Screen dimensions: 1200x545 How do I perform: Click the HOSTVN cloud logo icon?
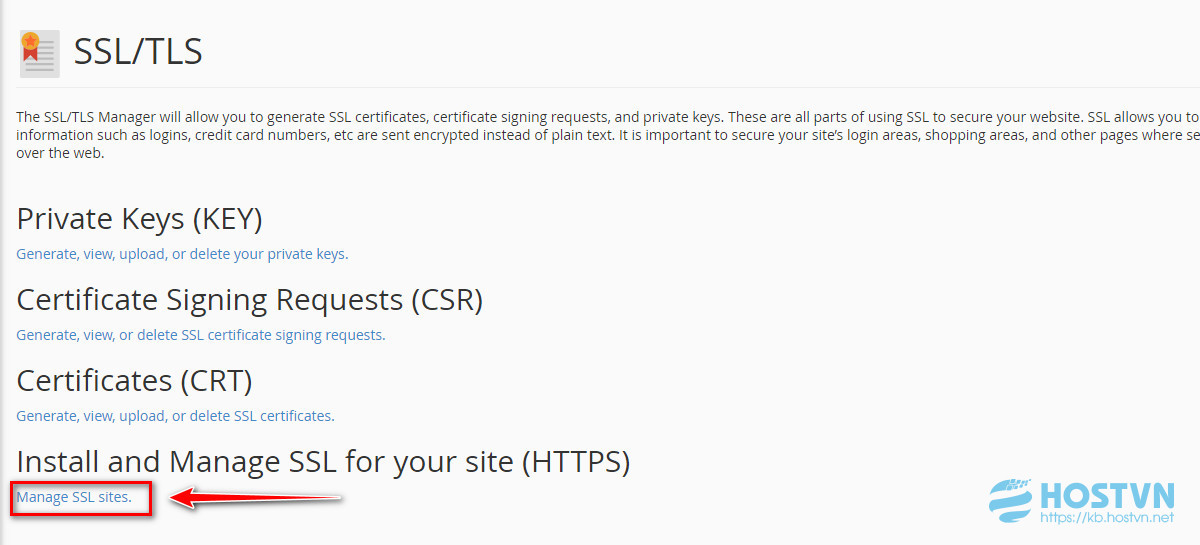click(x=1010, y=501)
